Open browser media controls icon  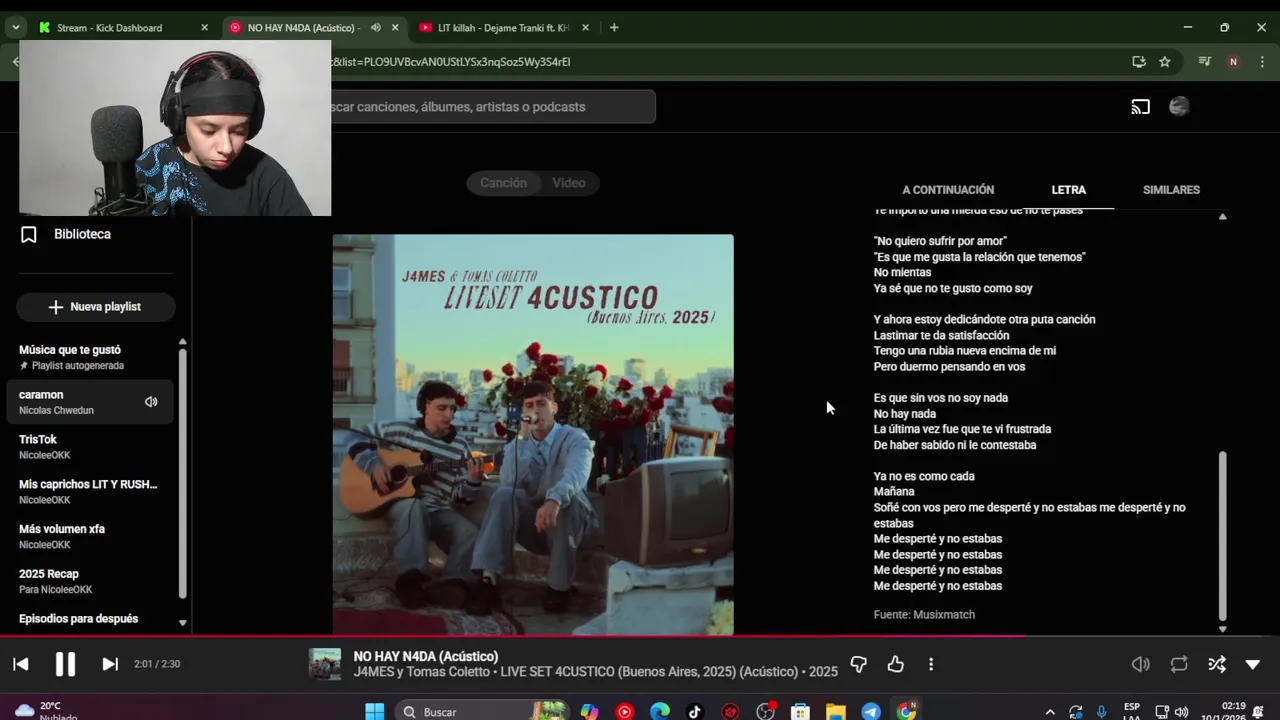[x=1205, y=62]
